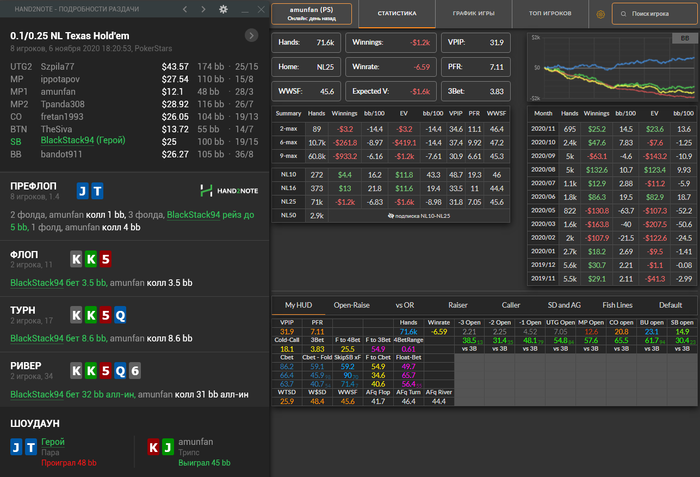
Task: Click the red King card at showdown
Action: 152,445
